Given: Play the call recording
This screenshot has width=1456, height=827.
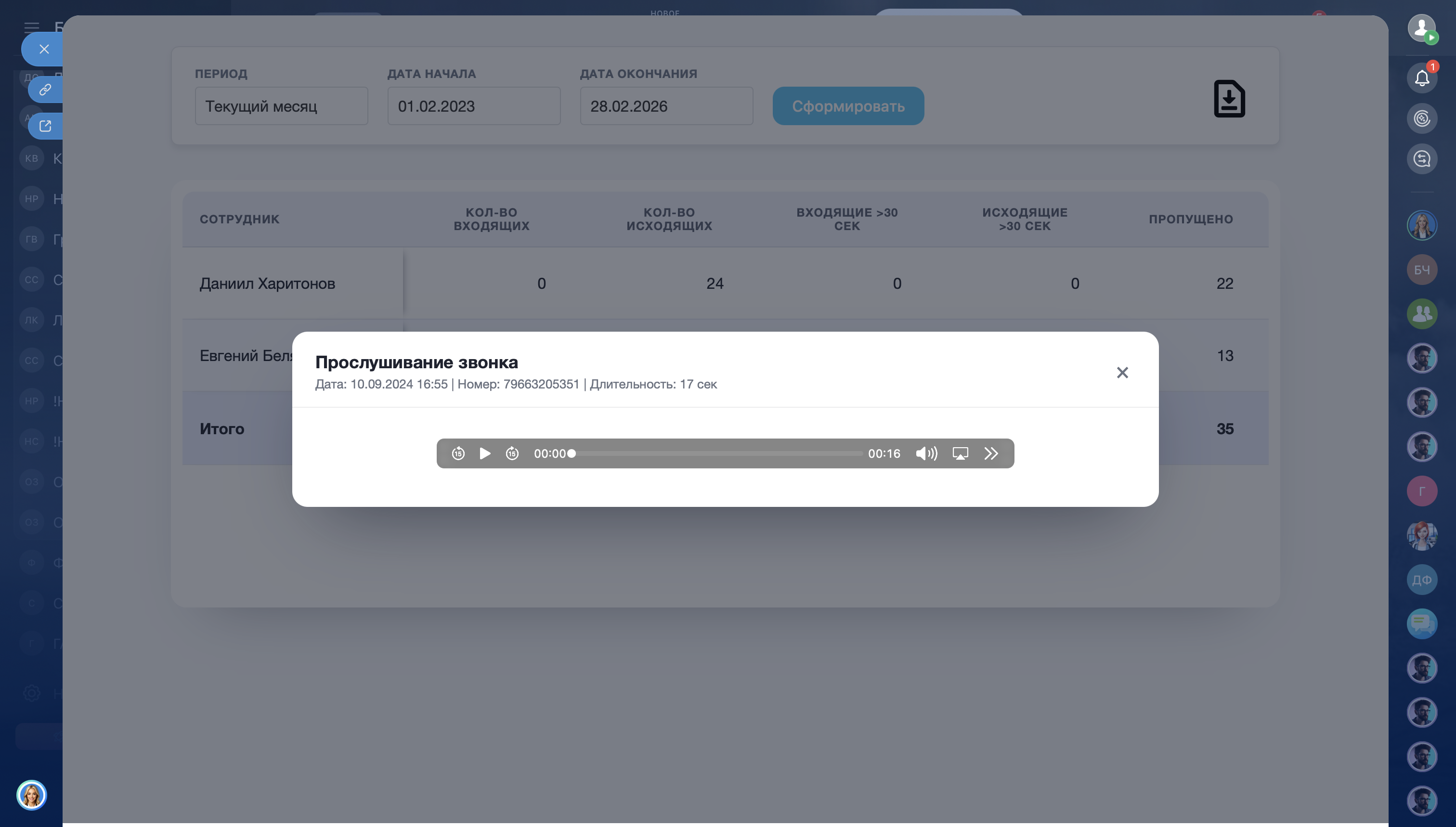Looking at the screenshot, I should (484, 453).
